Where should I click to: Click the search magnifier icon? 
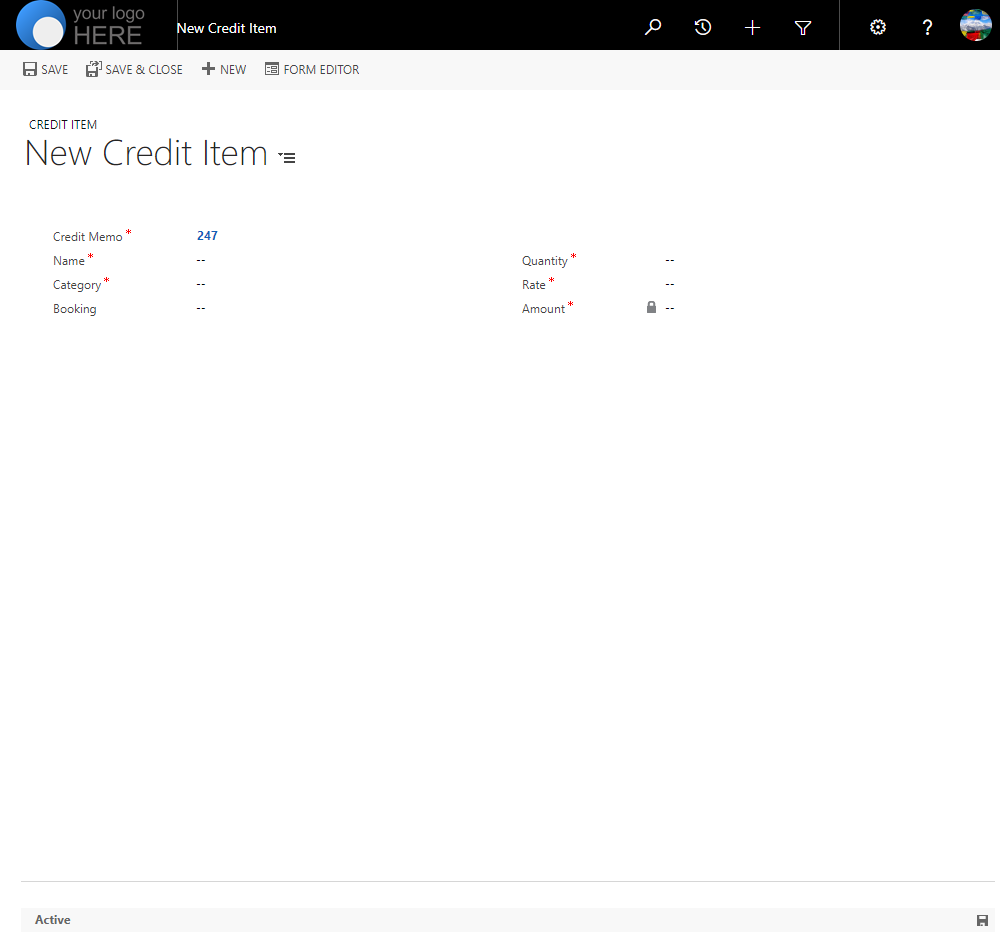pyautogui.click(x=653, y=28)
